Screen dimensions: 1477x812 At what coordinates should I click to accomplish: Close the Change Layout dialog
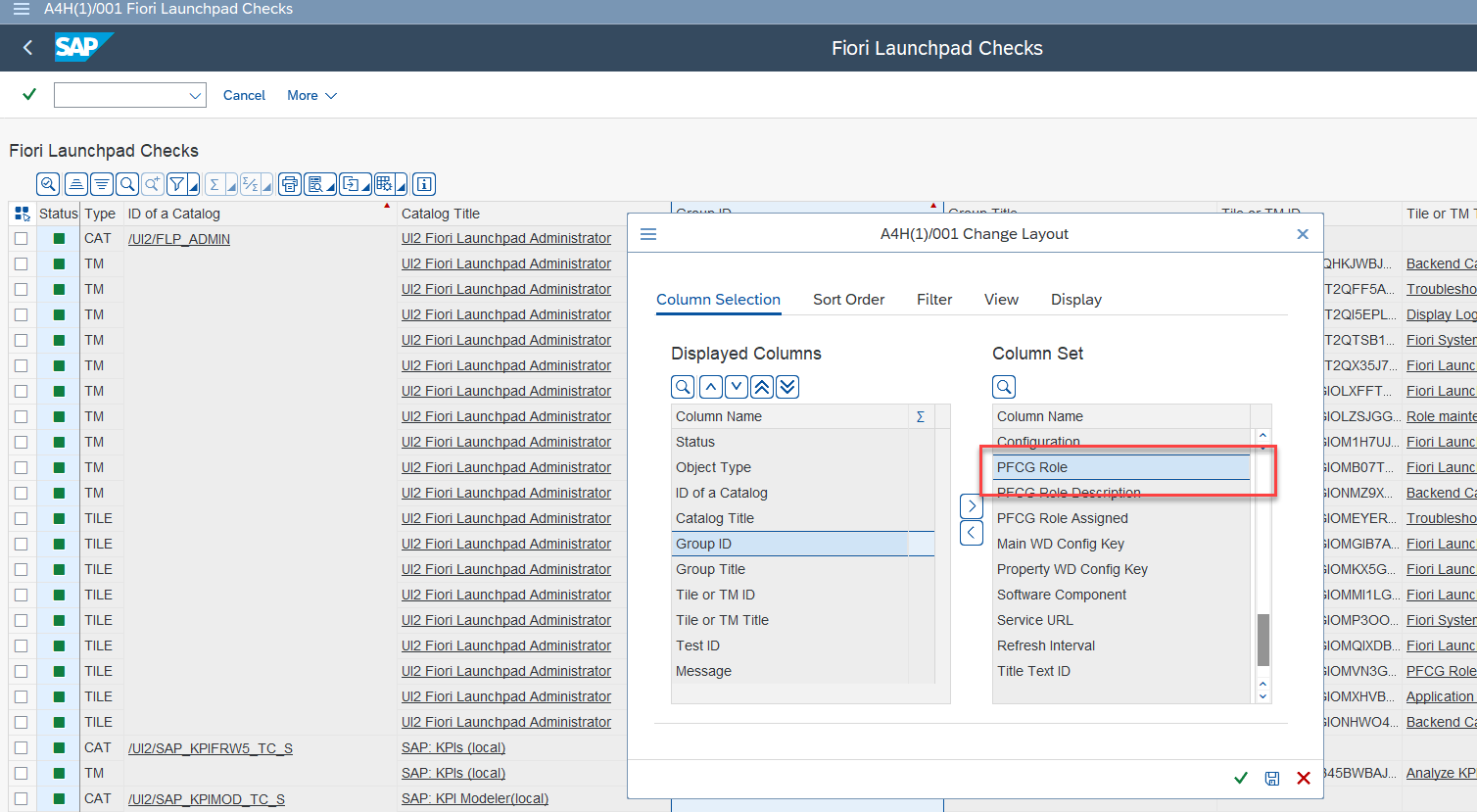pyautogui.click(x=1303, y=234)
